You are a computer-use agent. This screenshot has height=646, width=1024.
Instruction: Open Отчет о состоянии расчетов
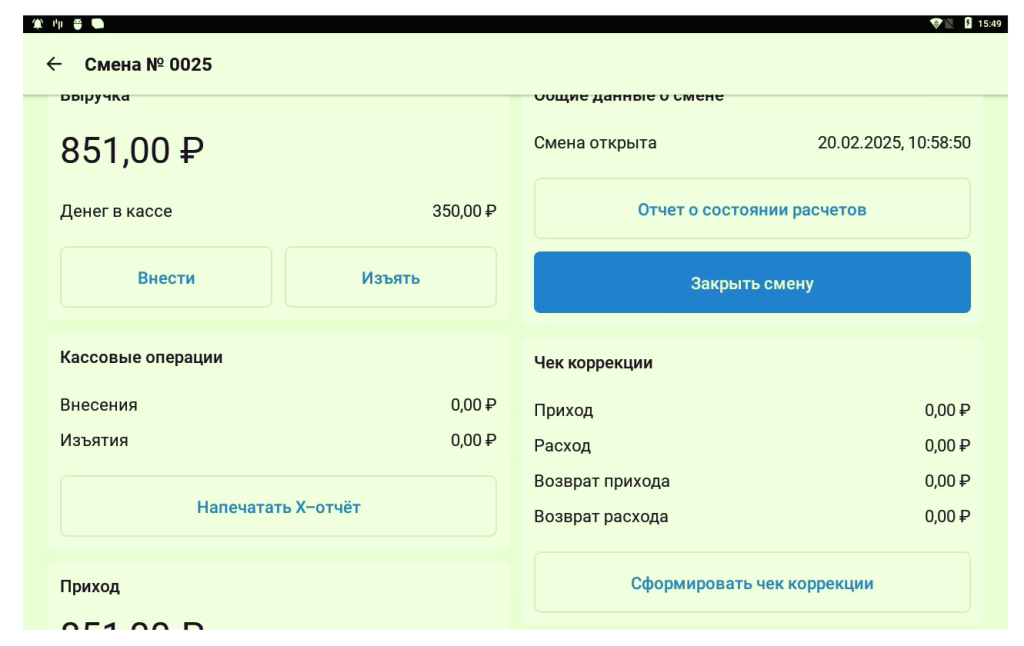[x=752, y=210]
